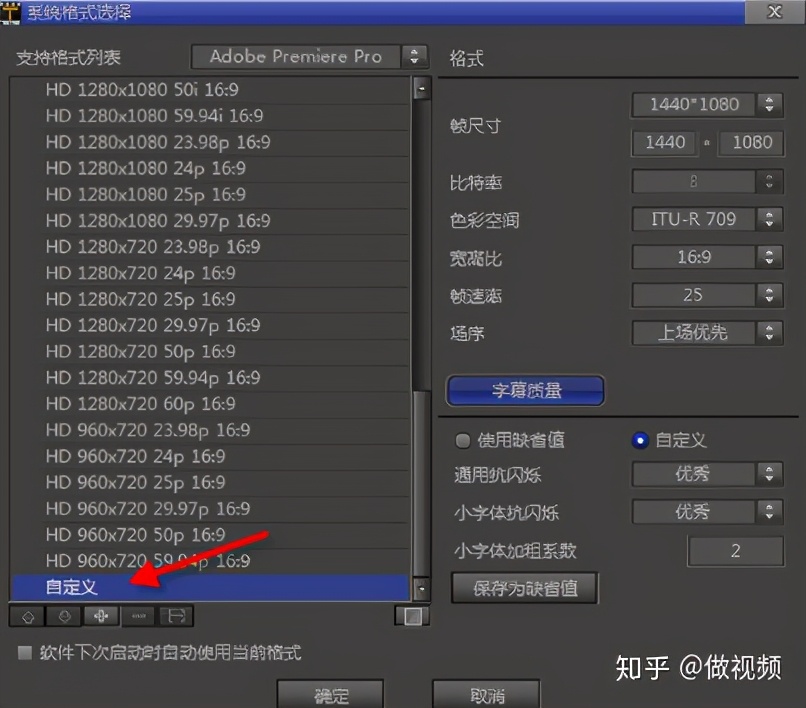Open the 色彩空间 ITU-R 709 dropdown

coord(707,219)
